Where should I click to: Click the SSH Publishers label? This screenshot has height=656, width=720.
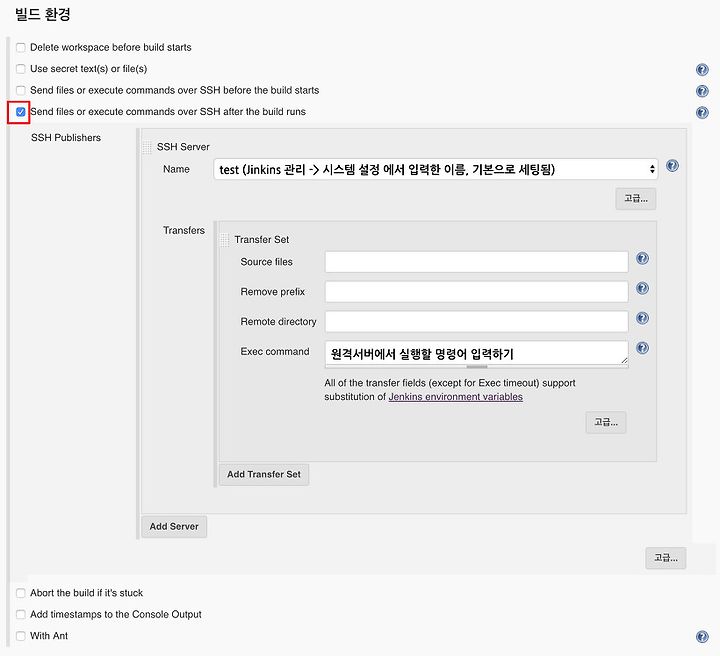click(66, 138)
